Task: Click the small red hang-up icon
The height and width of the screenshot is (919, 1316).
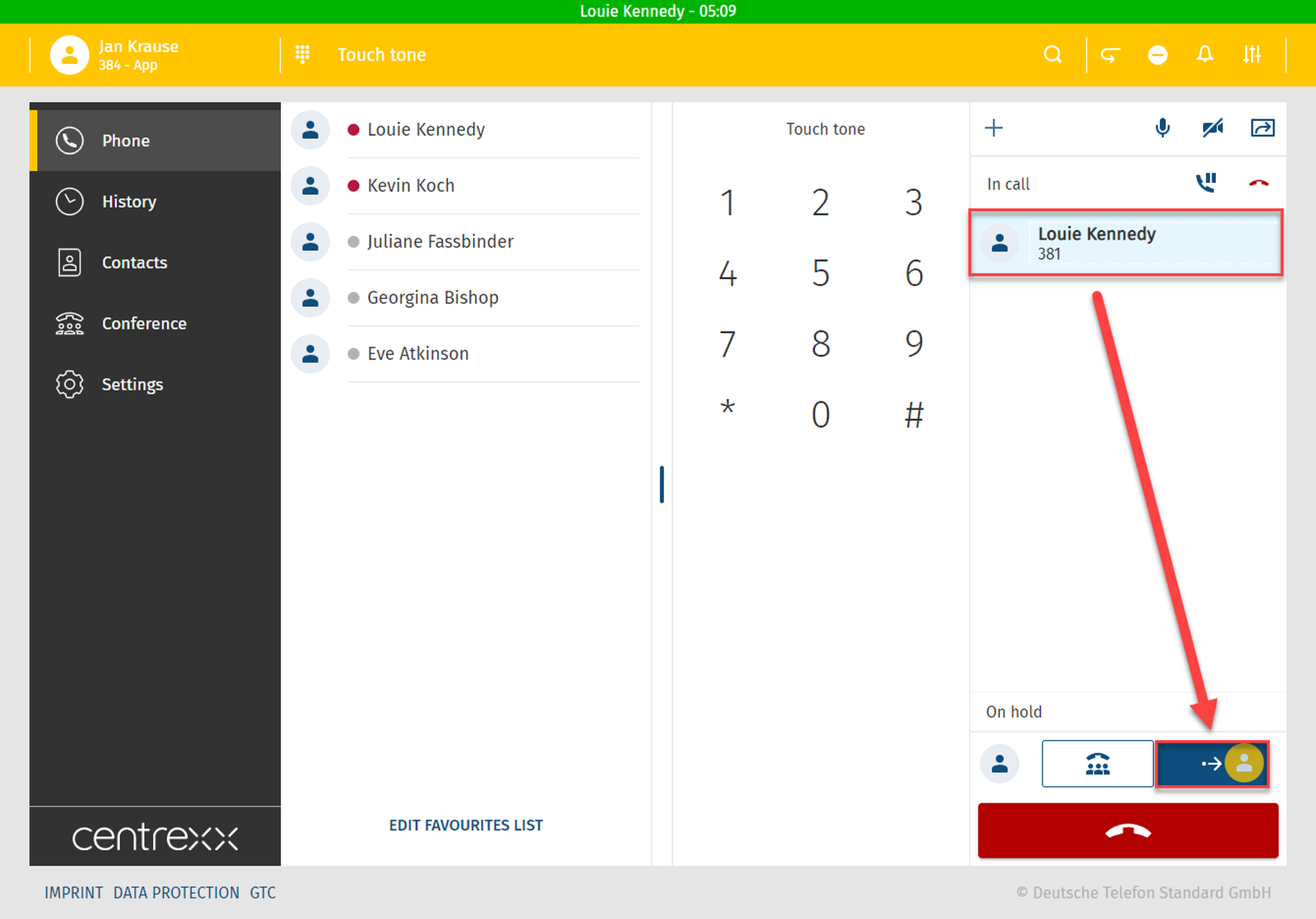Action: tap(1258, 183)
